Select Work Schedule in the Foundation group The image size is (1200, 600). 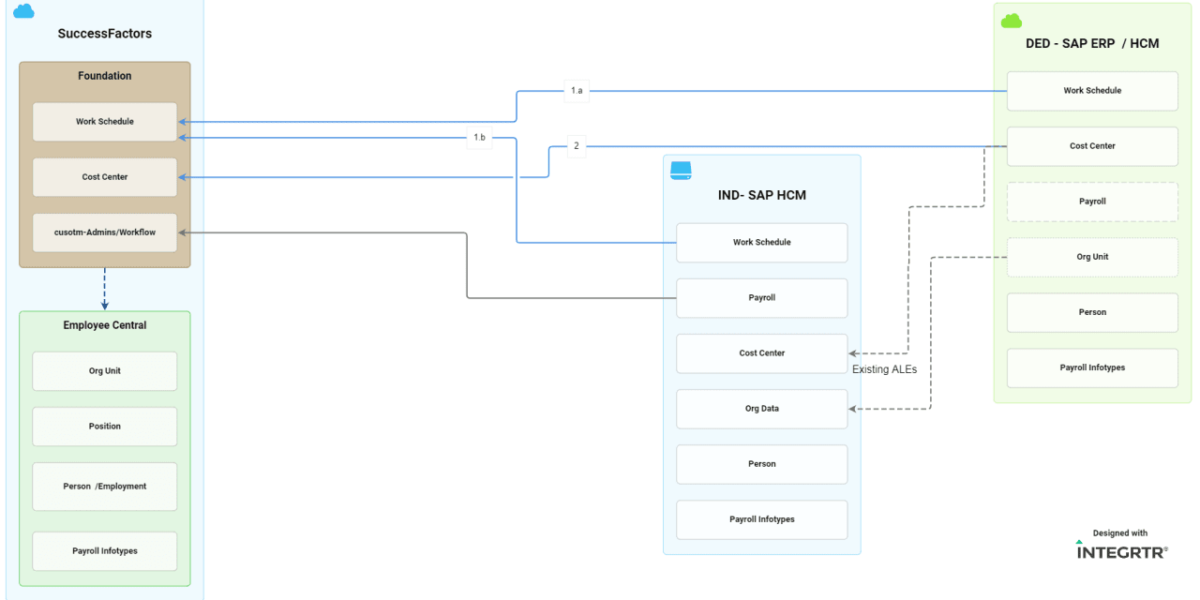click(x=105, y=122)
